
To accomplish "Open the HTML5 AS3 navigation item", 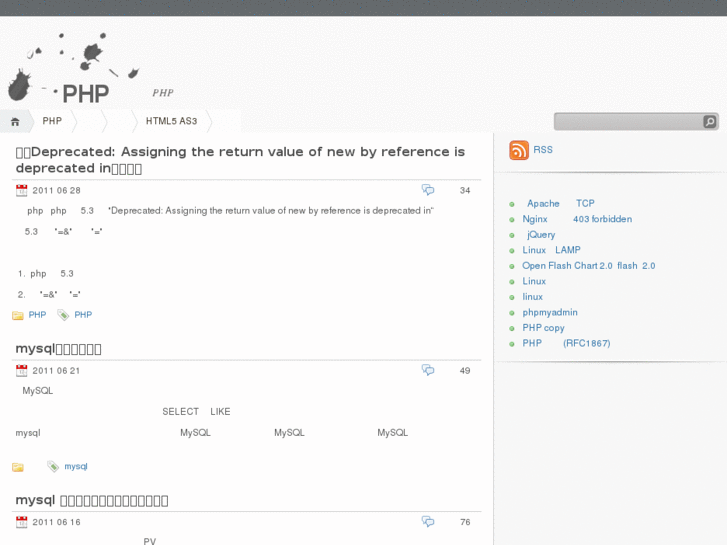I will [171, 121].
